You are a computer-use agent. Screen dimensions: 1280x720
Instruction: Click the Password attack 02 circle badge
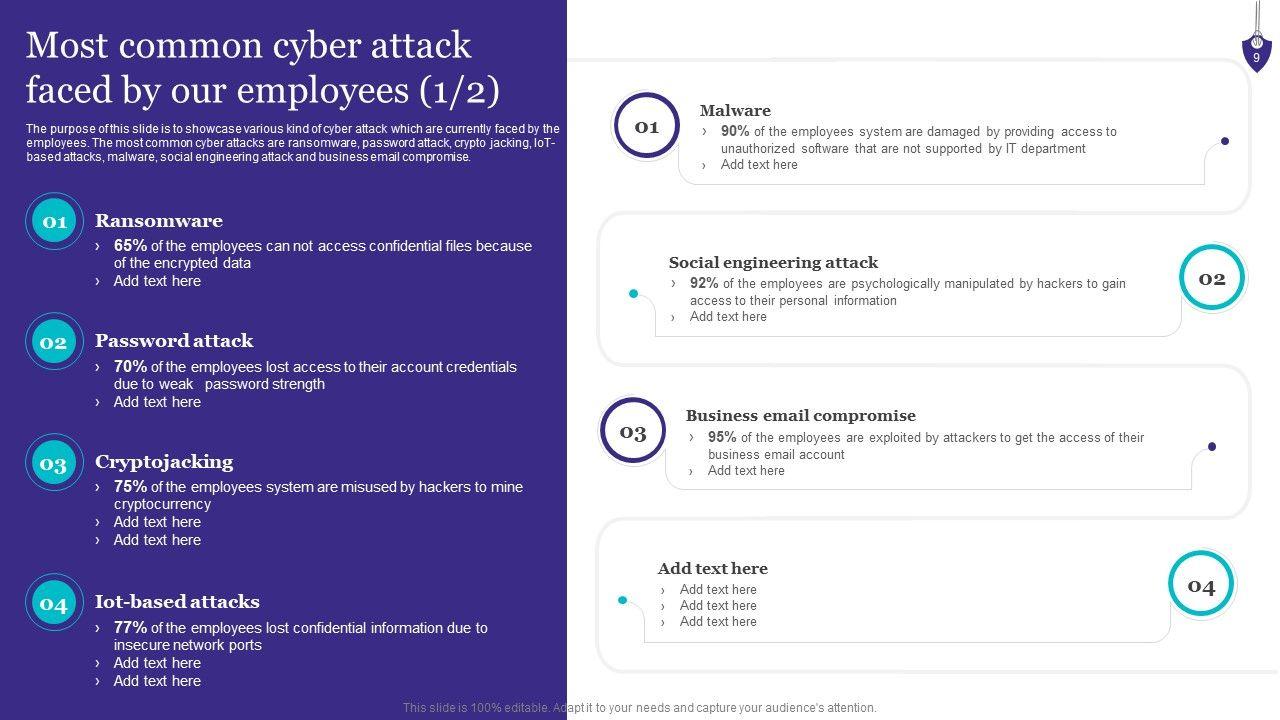[x=53, y=342]
